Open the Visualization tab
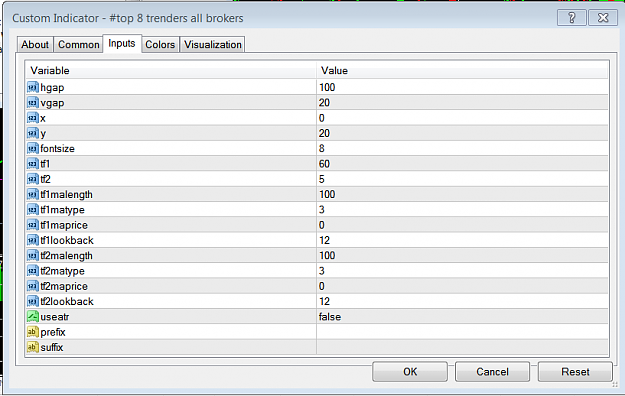Screen dimensions: 625x396 (x=212, y=44)
